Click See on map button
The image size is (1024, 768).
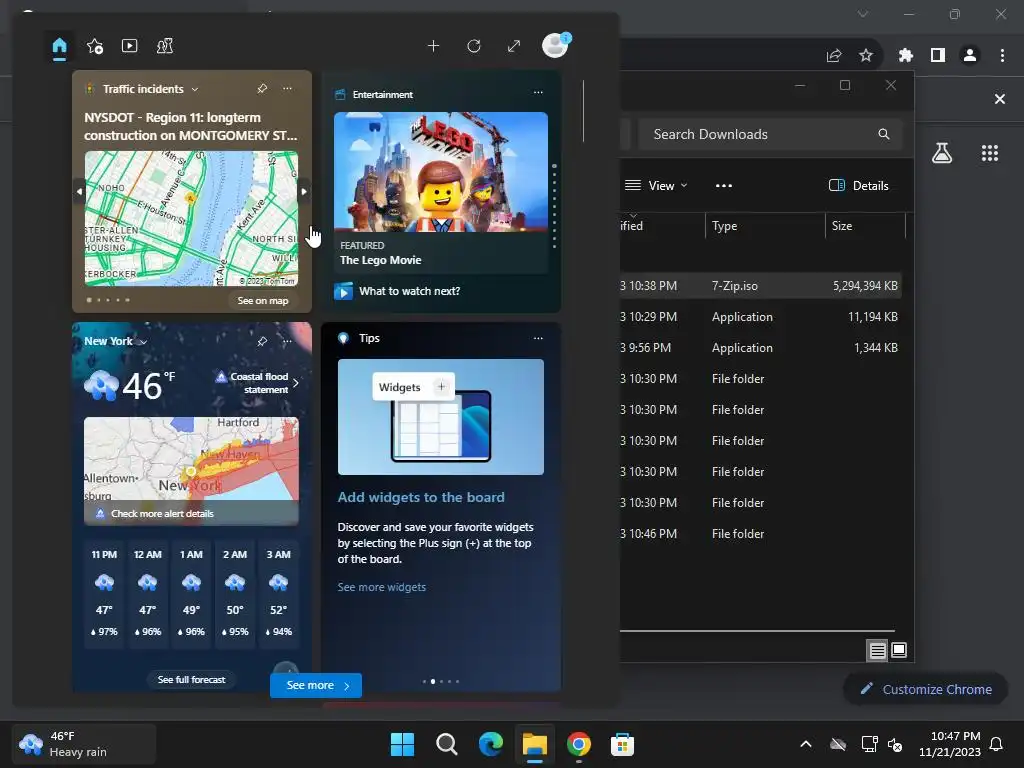[263, 300]
